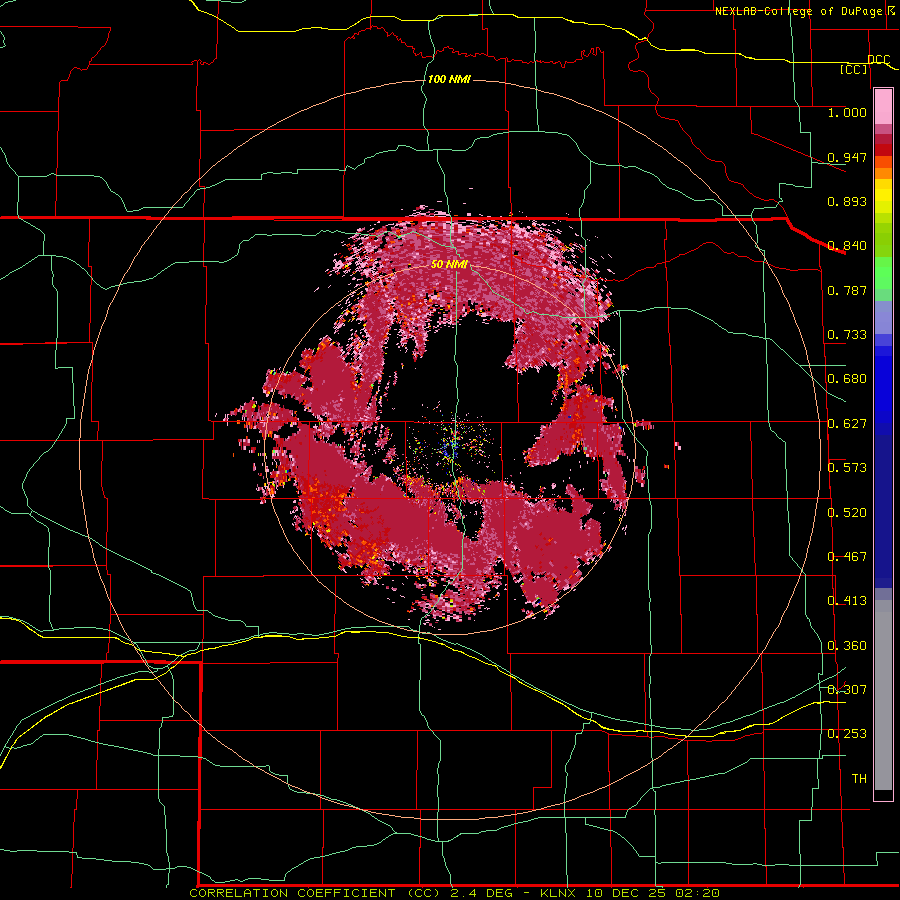Click the 50 NMI range ring label

pyautogui.click(x=449, y=265)
